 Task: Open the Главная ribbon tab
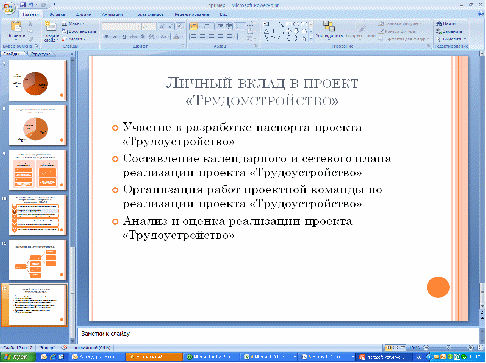pyautogui.click(x=30, y=14)
